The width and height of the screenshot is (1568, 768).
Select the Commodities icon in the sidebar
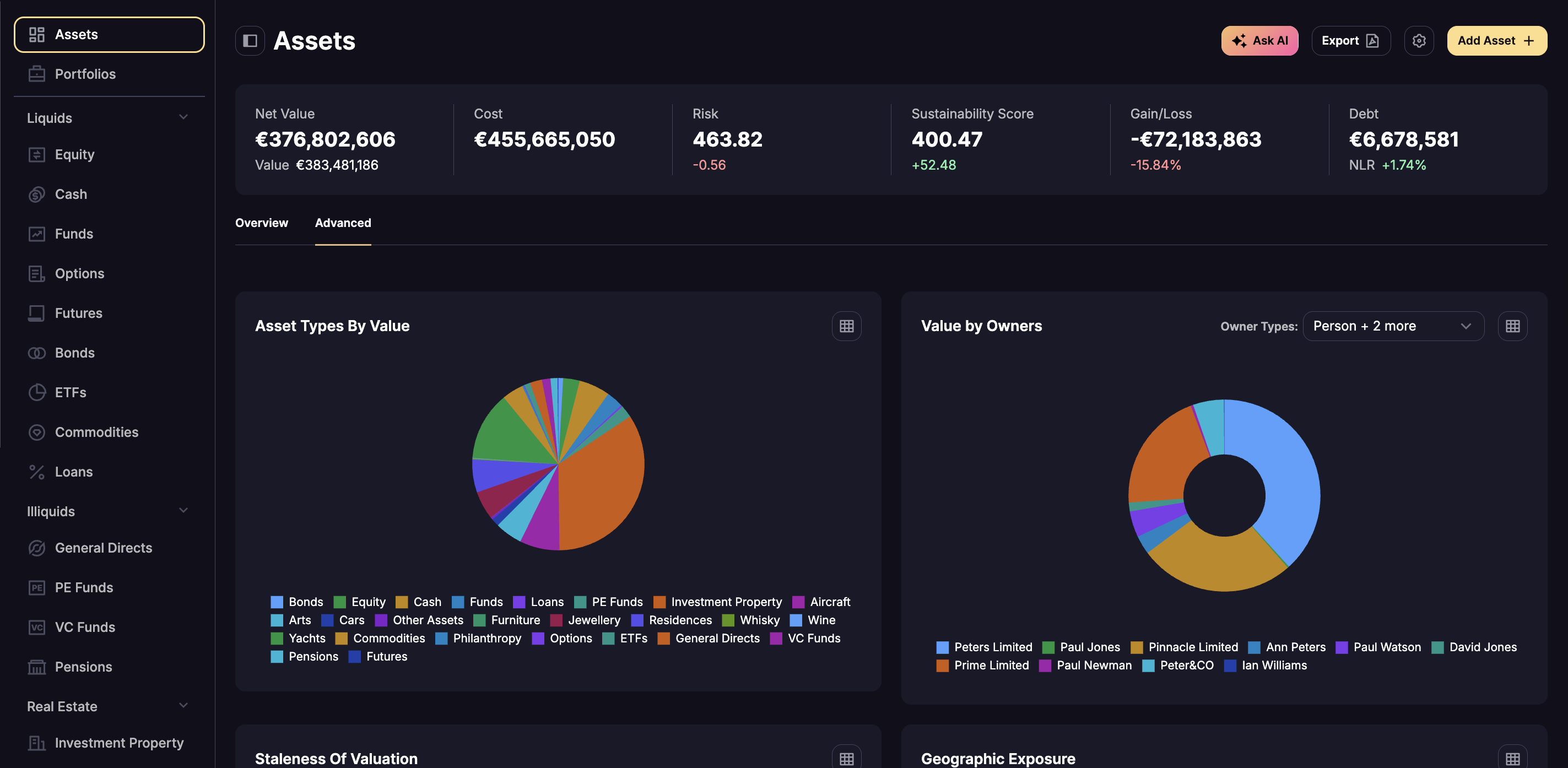(36, 432)
